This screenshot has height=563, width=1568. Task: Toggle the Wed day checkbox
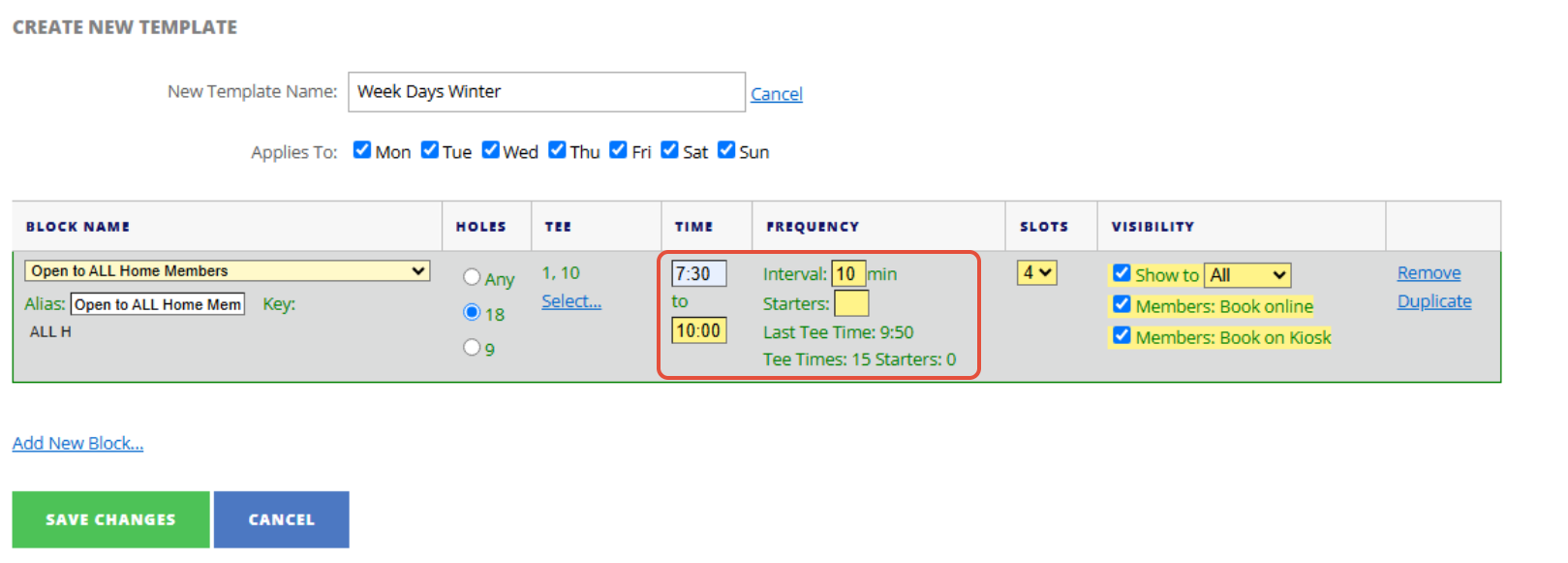click(x=491, y=150)
